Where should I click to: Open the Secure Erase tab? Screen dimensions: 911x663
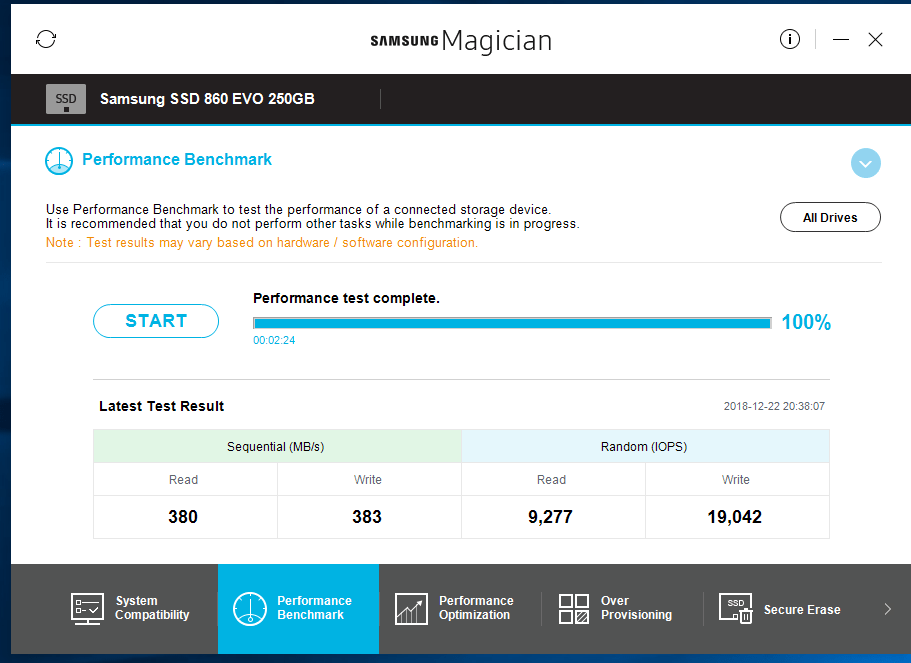coord(784,608)
